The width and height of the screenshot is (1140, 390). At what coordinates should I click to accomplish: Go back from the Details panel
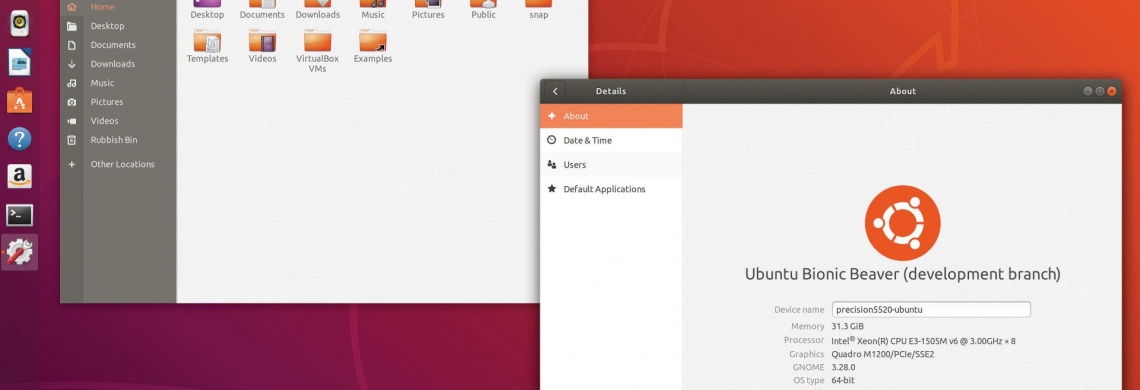click(555, 92)
